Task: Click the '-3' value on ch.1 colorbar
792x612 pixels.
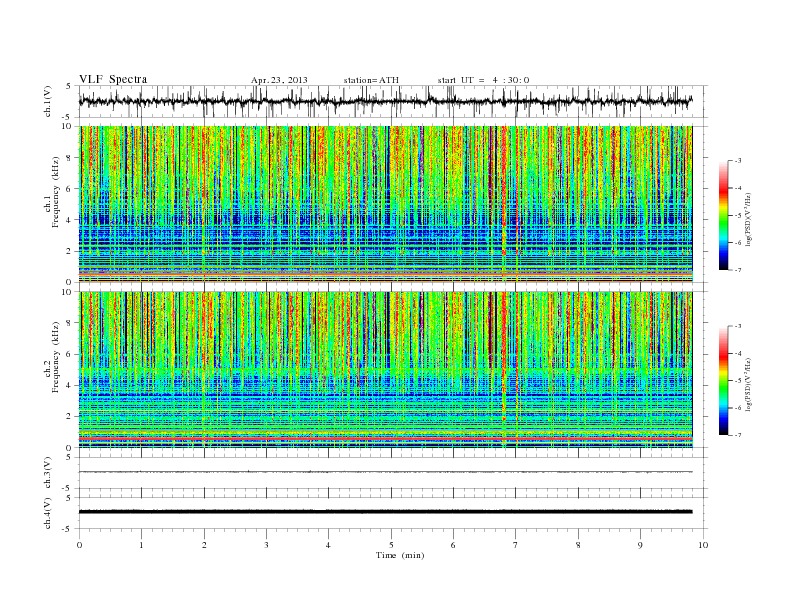Action: (x=738, y=161)
